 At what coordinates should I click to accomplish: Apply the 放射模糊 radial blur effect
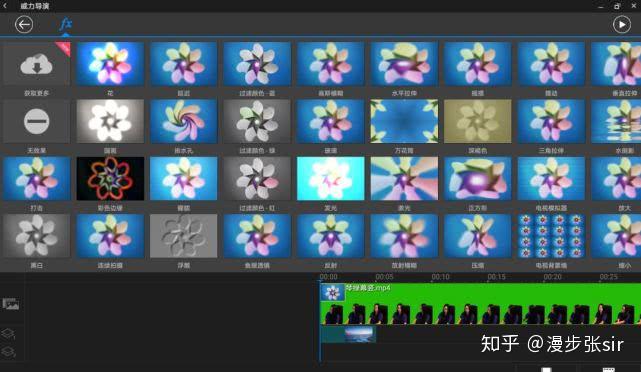[404, 236]
